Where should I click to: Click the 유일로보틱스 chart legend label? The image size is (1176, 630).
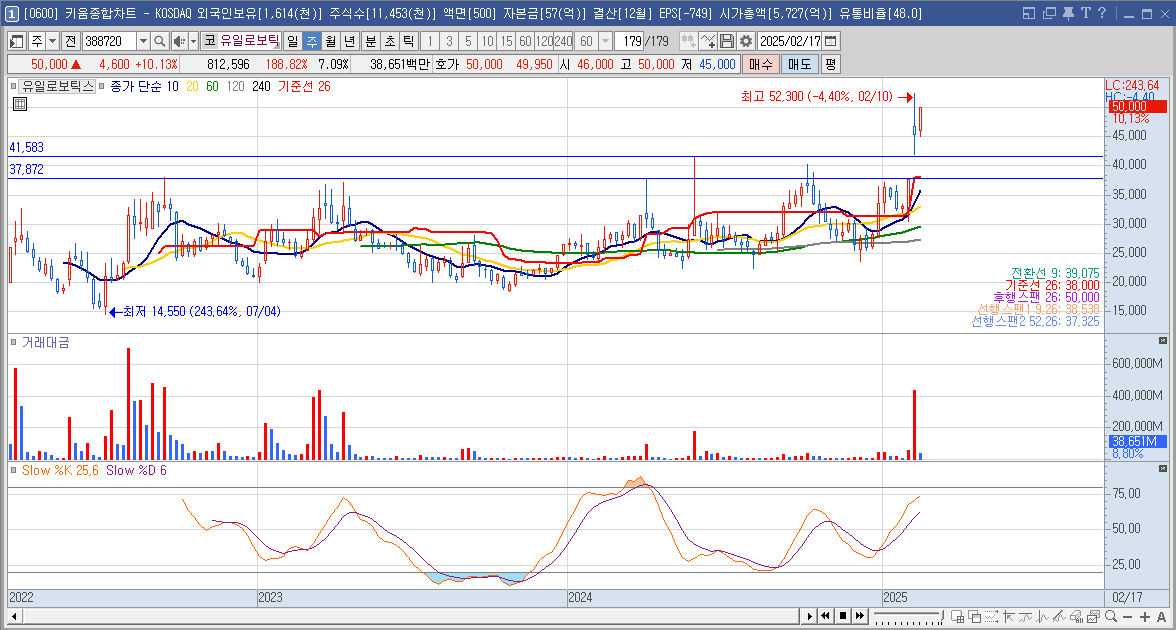click(x=58, y=86)
